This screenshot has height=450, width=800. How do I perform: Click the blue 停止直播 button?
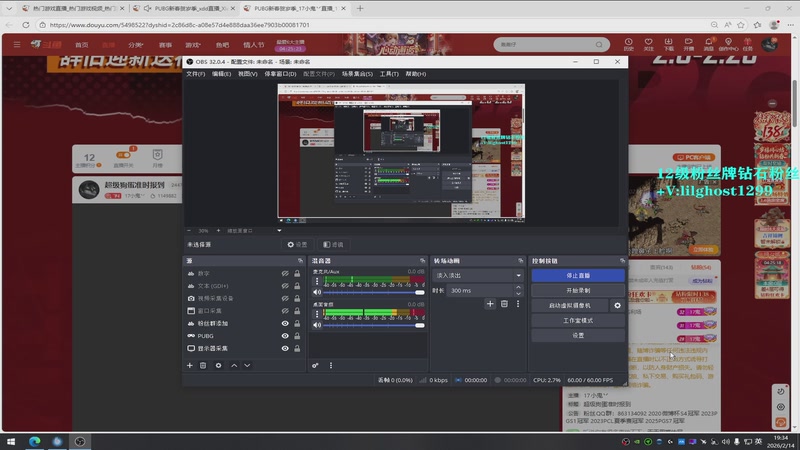[x=578, y=276]
